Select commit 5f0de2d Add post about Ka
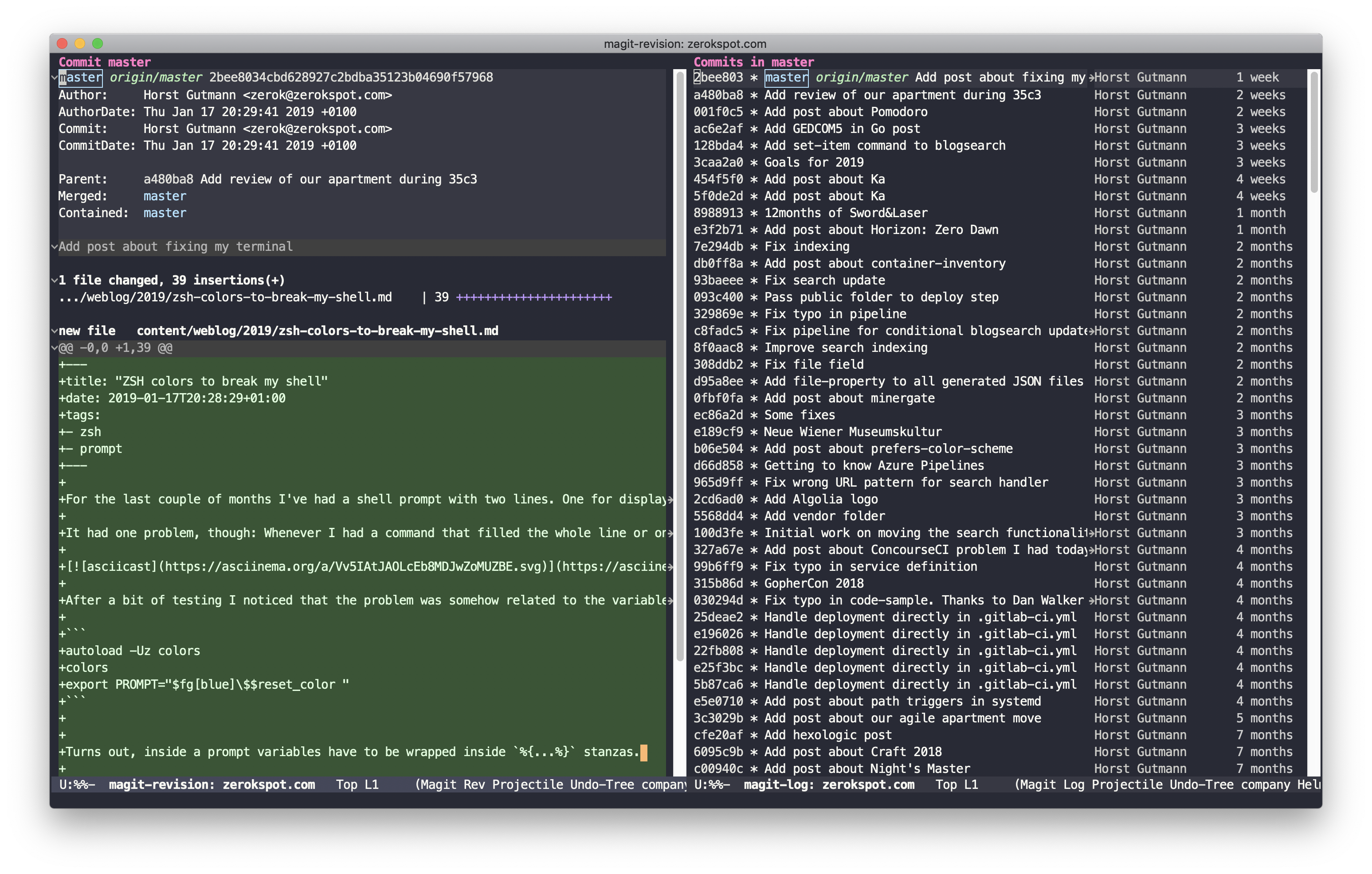1372x874 pixels. [x=1000, y=196]
